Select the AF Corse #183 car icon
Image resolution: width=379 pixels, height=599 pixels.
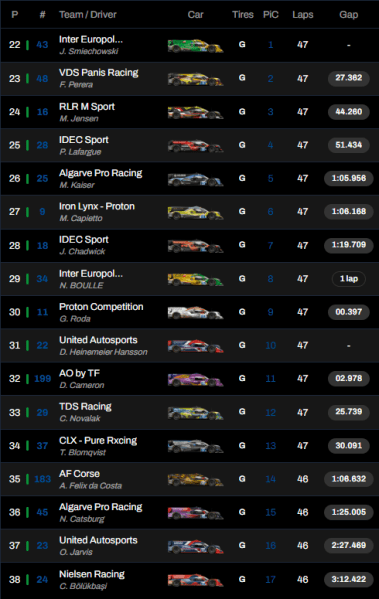[x=195, y=479]
